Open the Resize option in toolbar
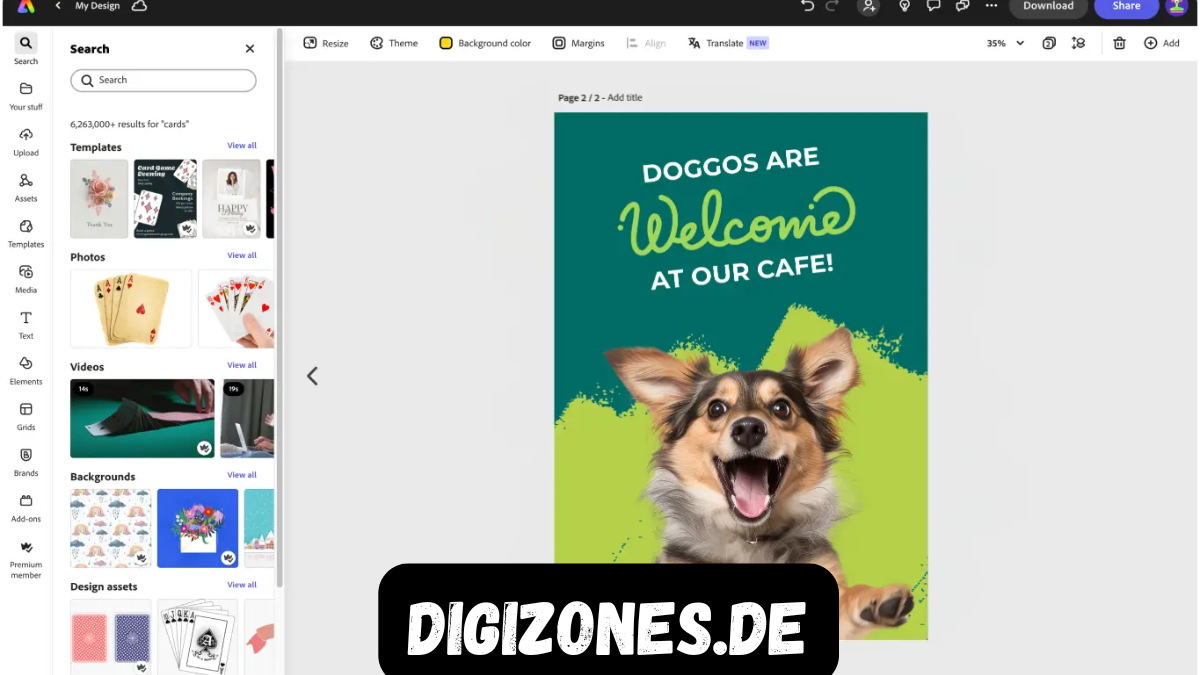The width and height of the screenshot is (1200, 675). point(326,43)
